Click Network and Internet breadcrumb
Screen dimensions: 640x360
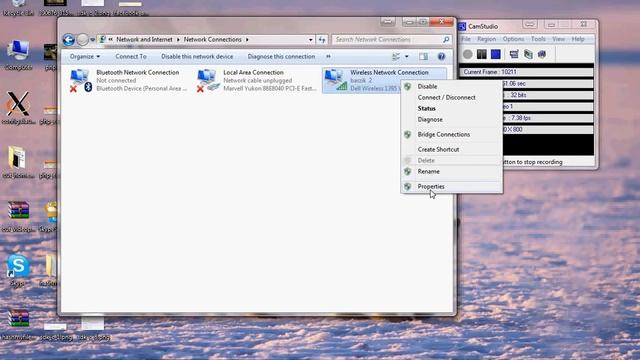coord(144,40)
